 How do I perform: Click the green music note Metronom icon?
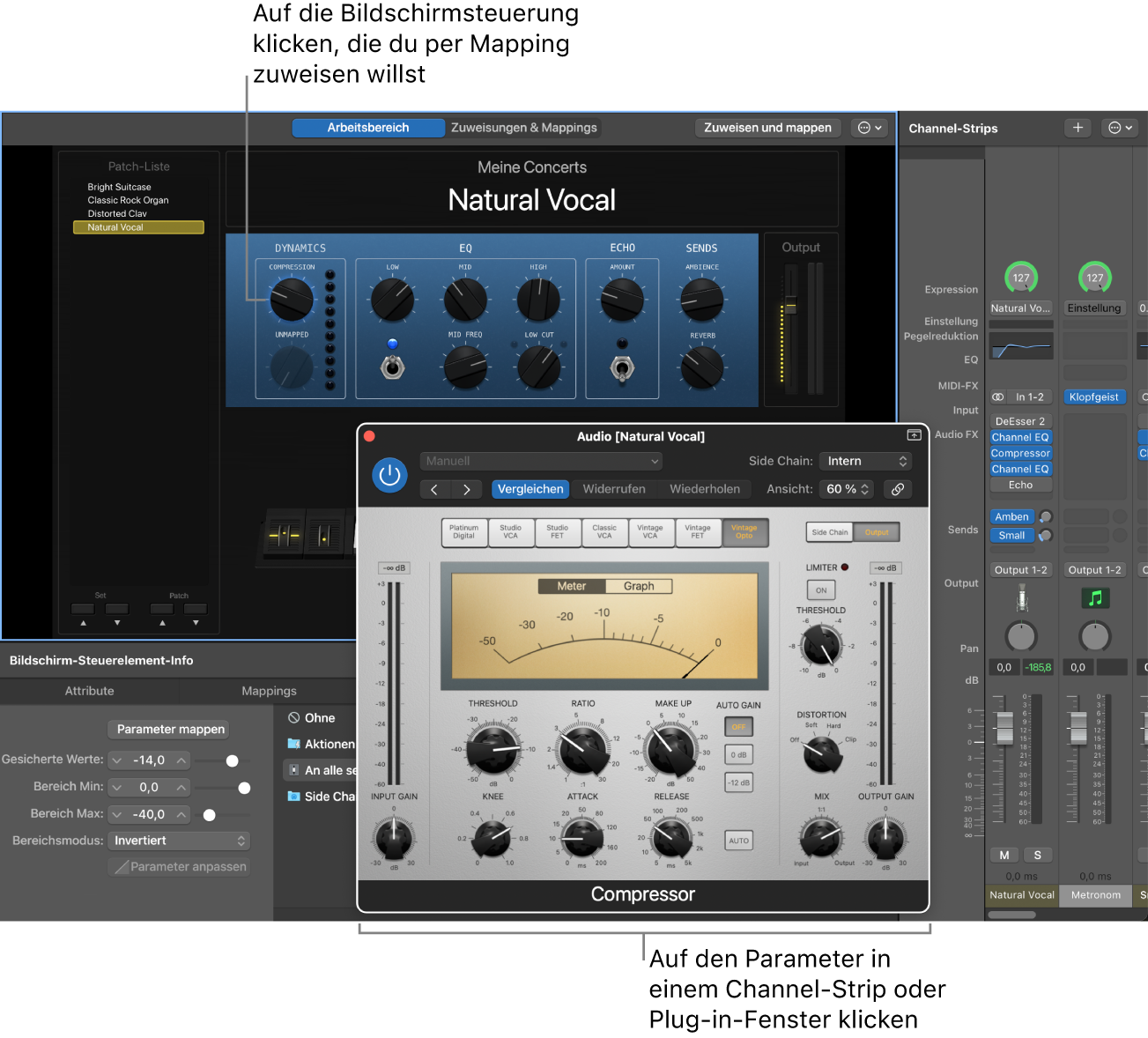[1095, 598]
